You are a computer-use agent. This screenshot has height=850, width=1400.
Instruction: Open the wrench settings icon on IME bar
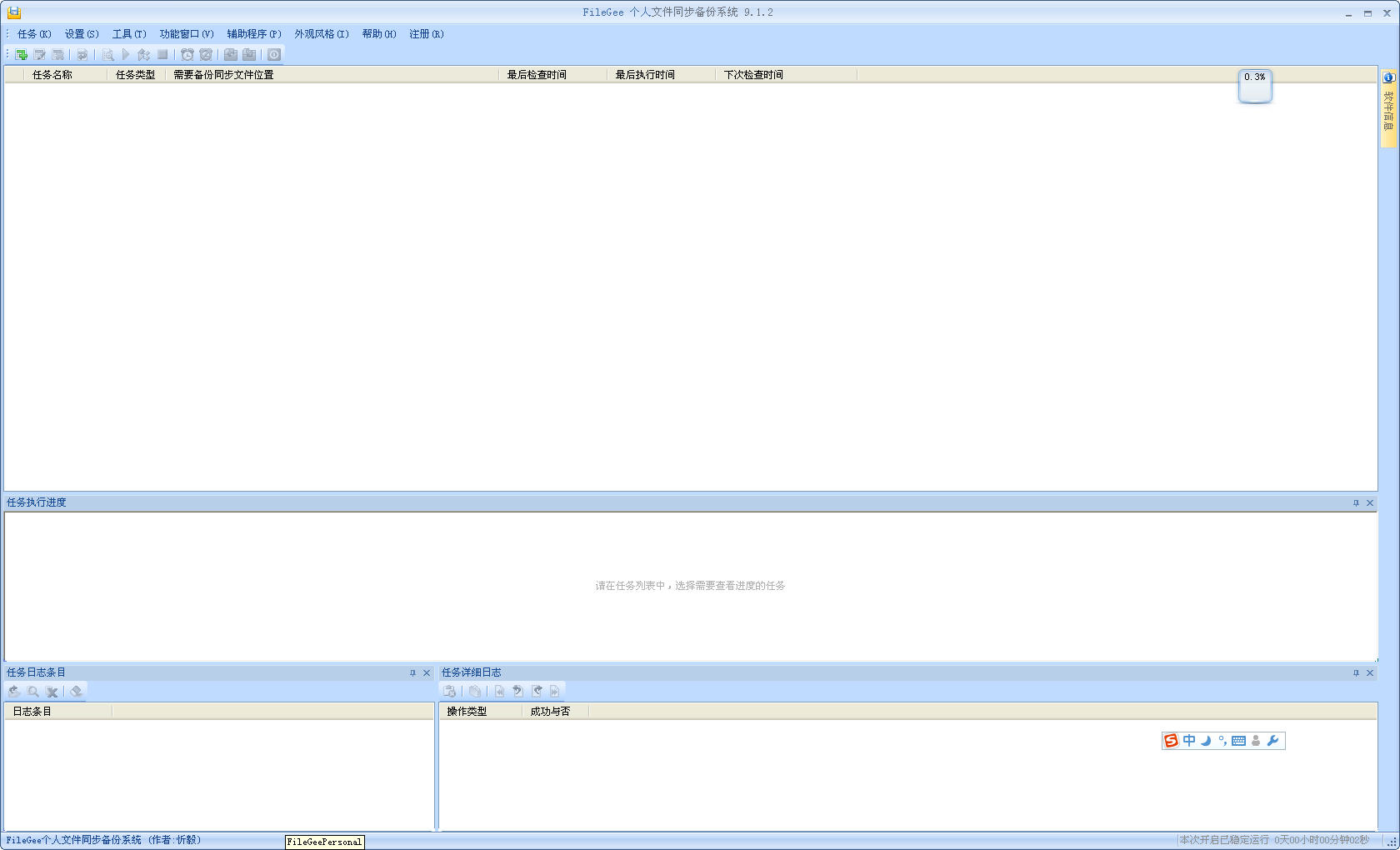pyautogui.click(x=1272, y=741)
